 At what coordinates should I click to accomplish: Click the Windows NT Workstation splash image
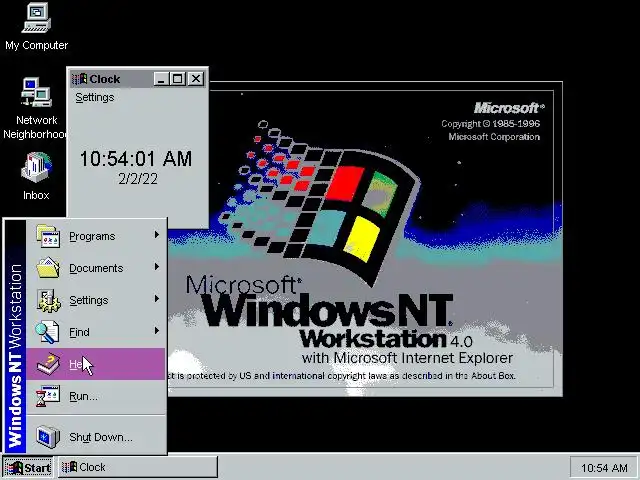coord(364,239)
